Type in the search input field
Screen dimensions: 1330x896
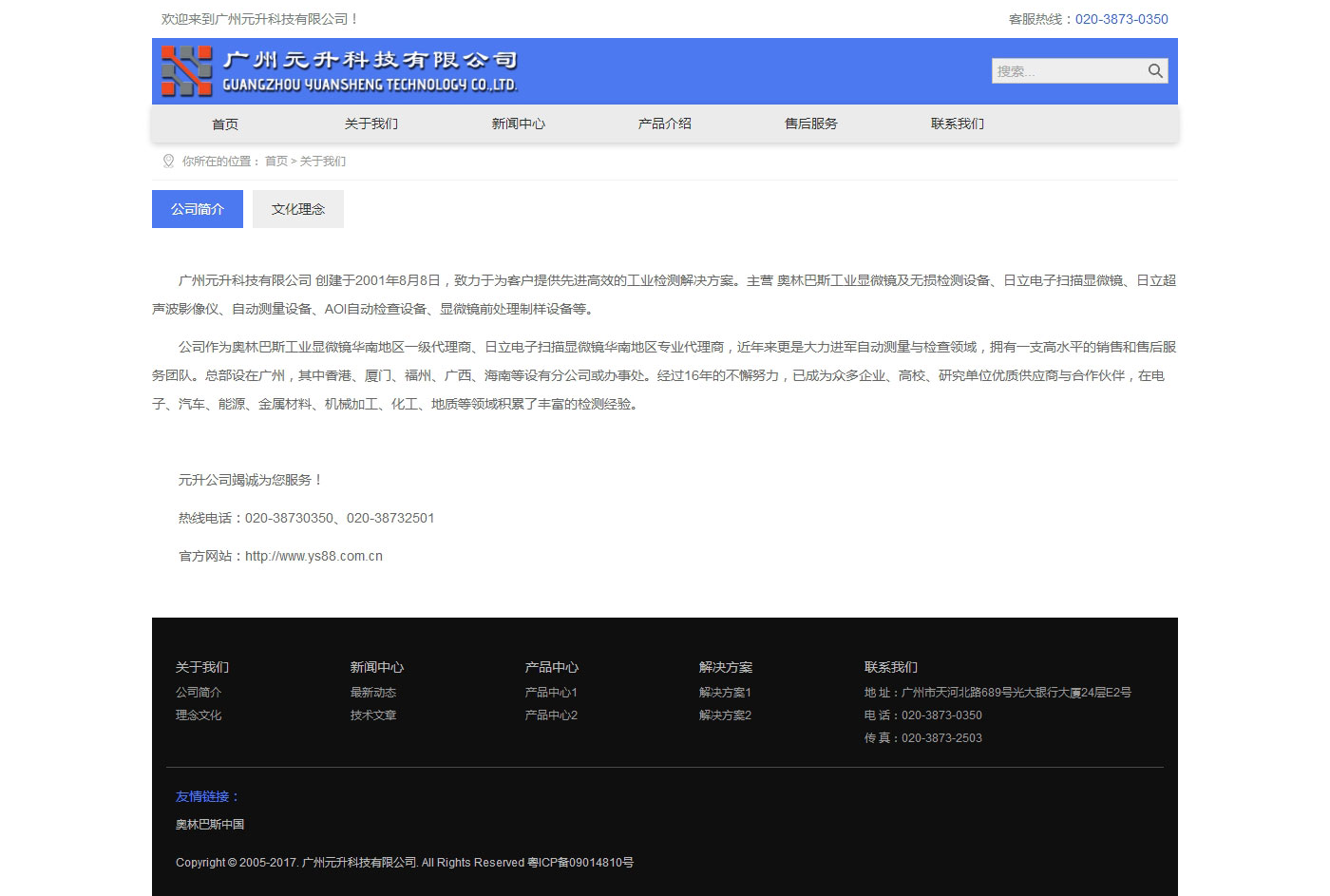click(x=1066, y=71)
